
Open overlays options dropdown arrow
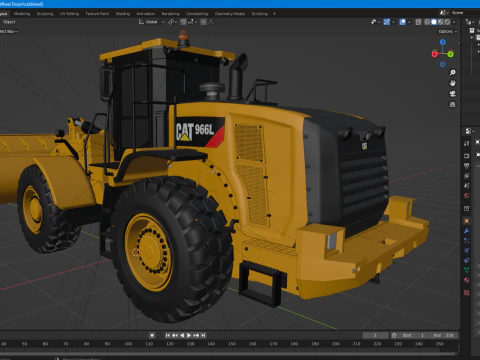point(409,22)
